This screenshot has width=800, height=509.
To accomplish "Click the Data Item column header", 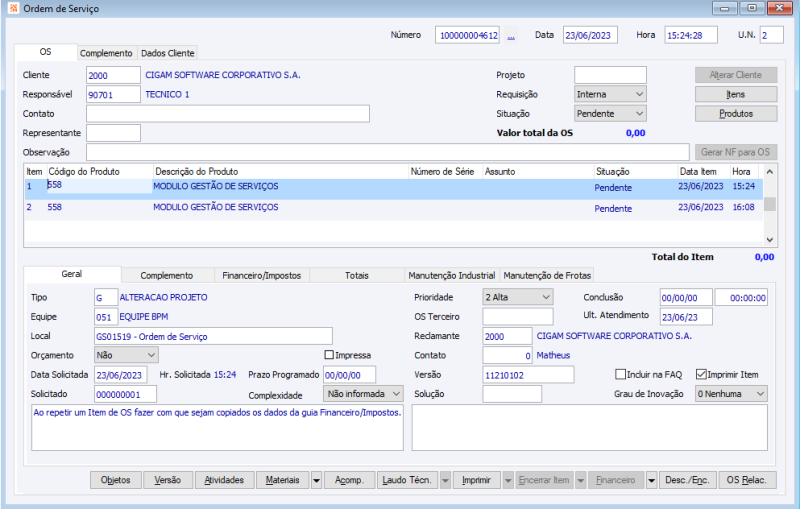I will pos(704,172).
